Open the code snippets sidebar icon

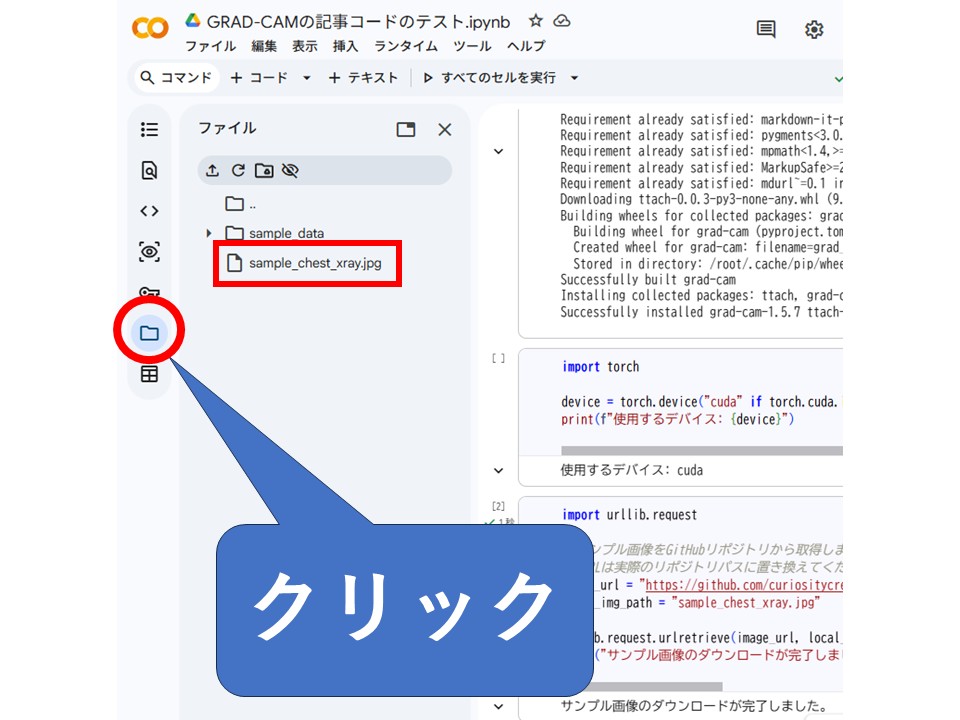click(149, 211)
